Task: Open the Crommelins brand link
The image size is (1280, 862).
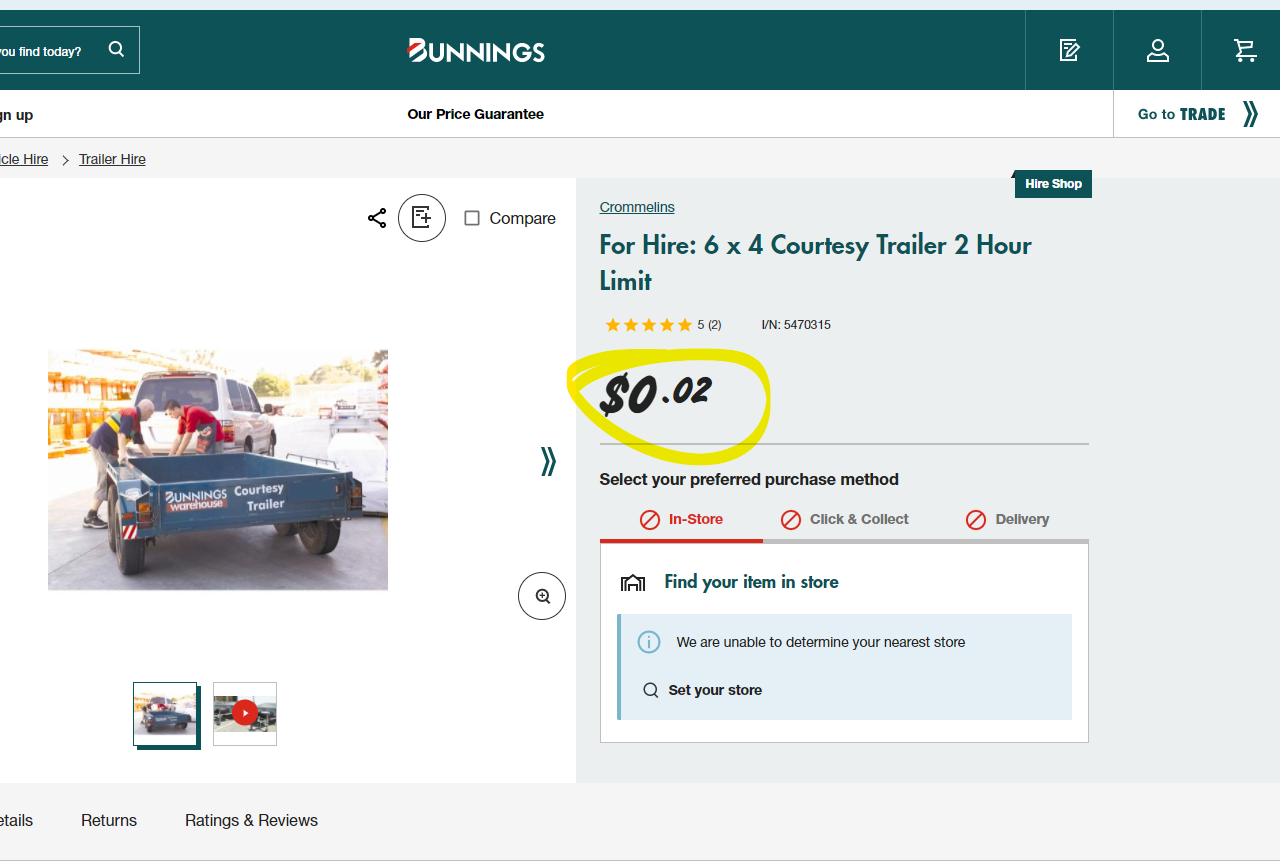Action: tap(637, 207)
